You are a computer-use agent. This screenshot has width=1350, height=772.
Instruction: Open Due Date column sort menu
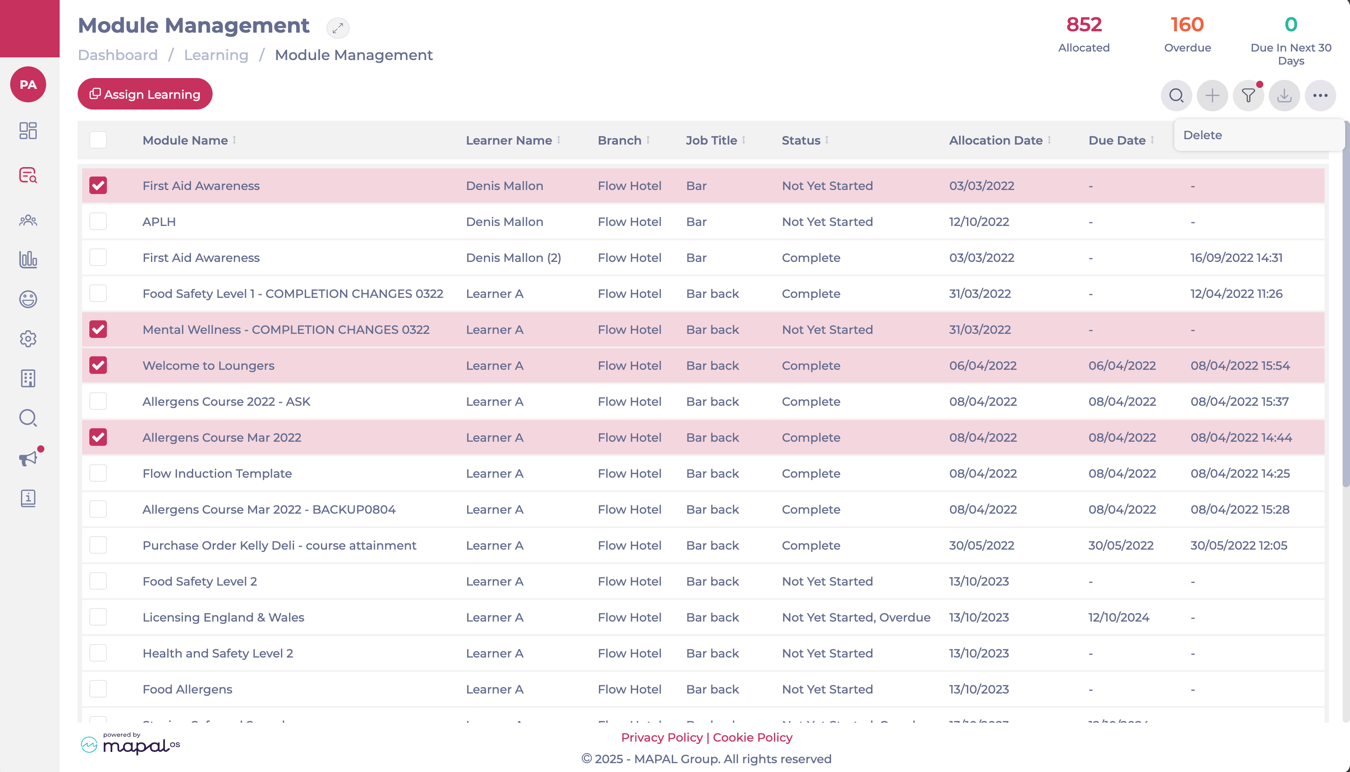point(1152,140)
